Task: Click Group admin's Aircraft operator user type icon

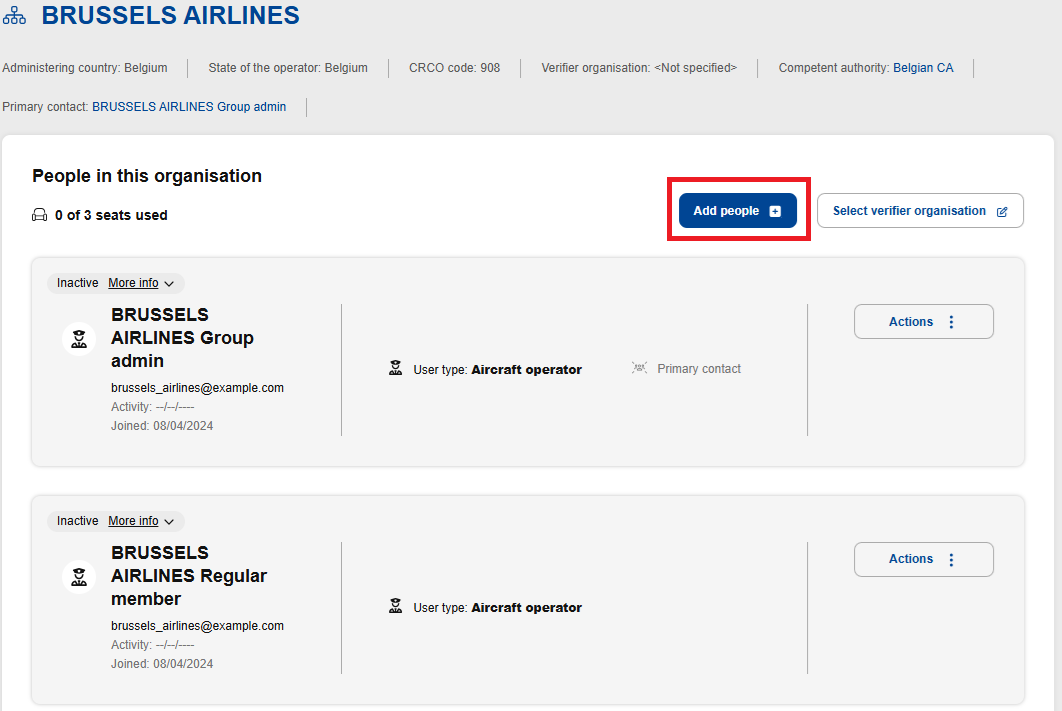Action: [396, 369]
